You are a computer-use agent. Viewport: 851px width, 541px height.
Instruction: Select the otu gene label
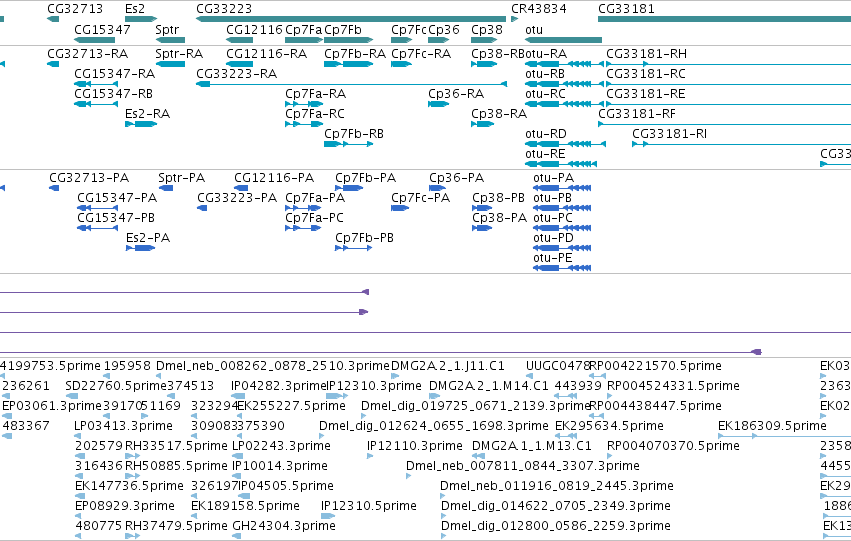[534, 29]
